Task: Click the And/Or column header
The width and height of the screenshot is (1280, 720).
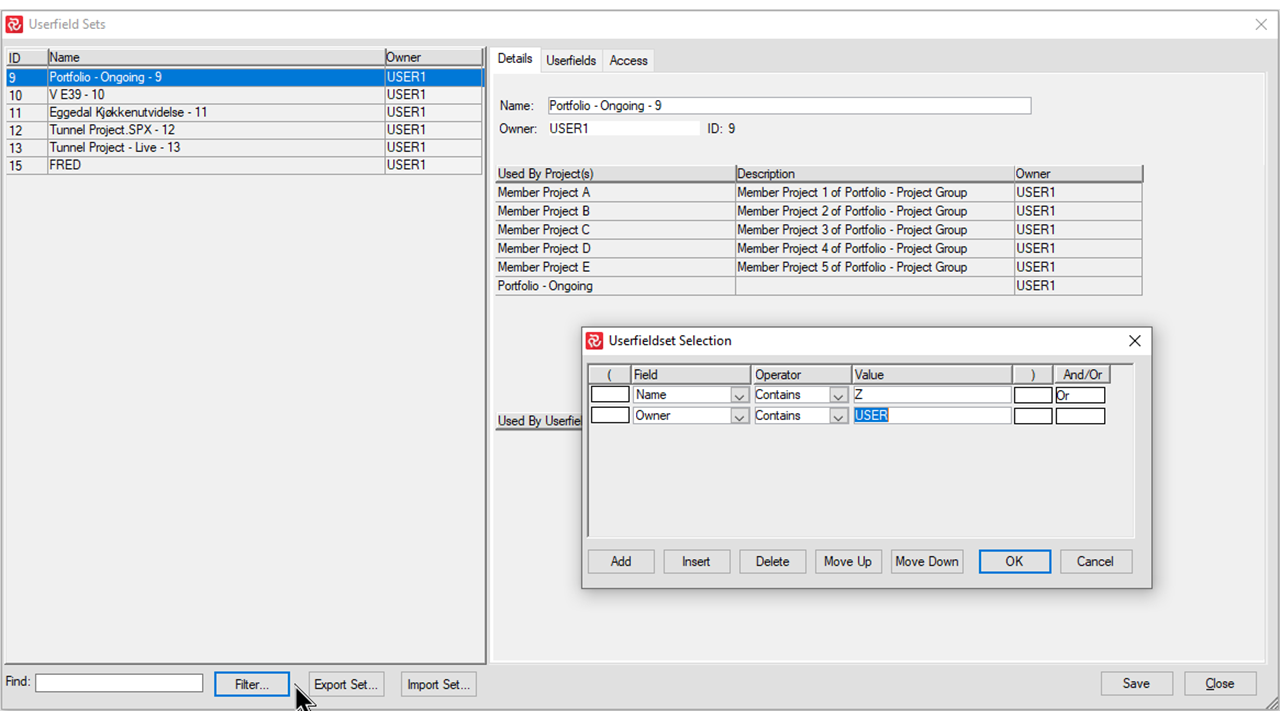Action: pos(1082,375)
